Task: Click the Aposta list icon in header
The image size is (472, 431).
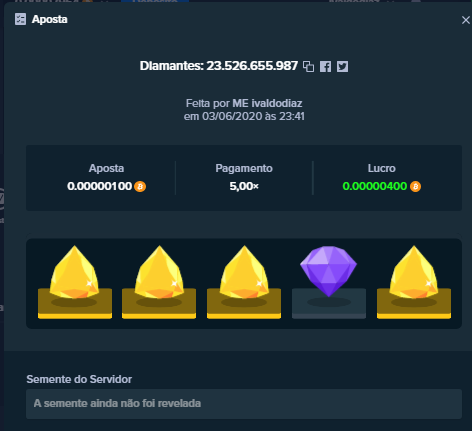Action: click(20, 19)
